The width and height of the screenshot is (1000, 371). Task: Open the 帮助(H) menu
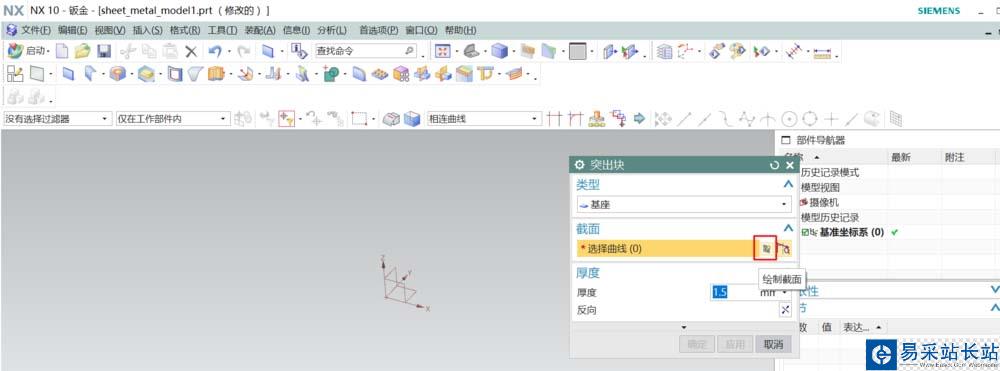coord(460,30)
